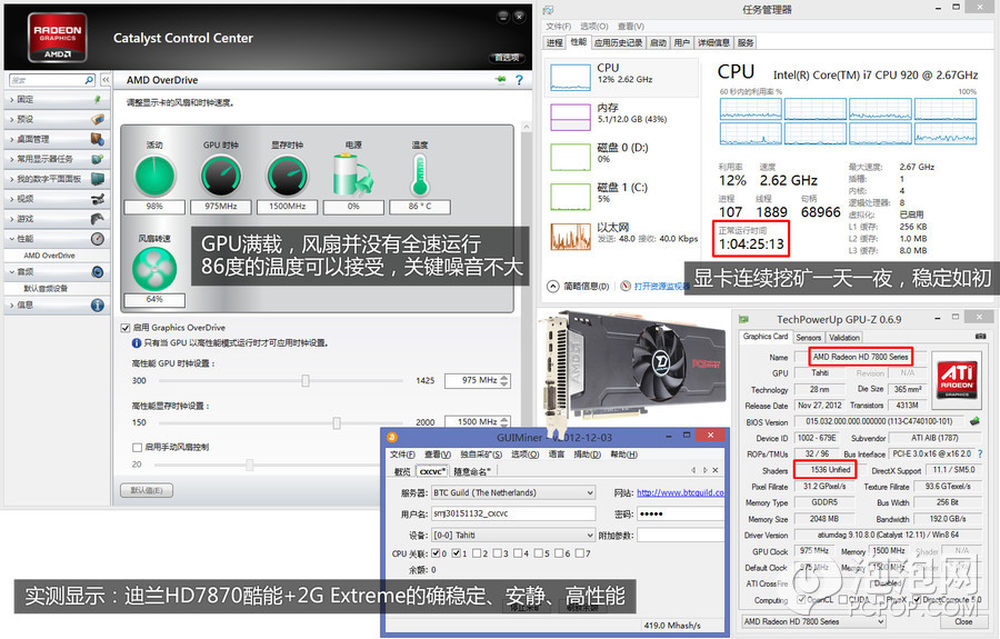Click the Close button in GPU-Z
Image resolution: width=1000 pixels, height=639 pixels.
pos(963,622)
